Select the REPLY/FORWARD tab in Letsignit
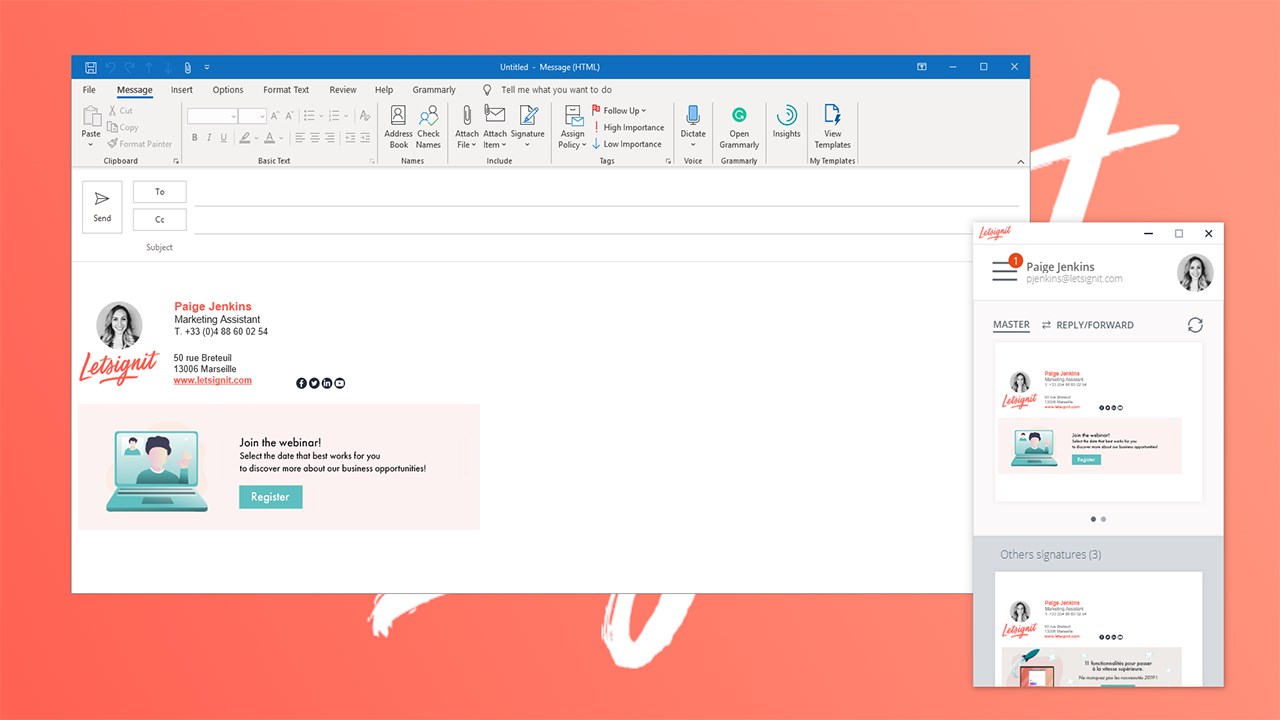The image size is (1280, 720). pyautogui.click(x=1088, y=325)
